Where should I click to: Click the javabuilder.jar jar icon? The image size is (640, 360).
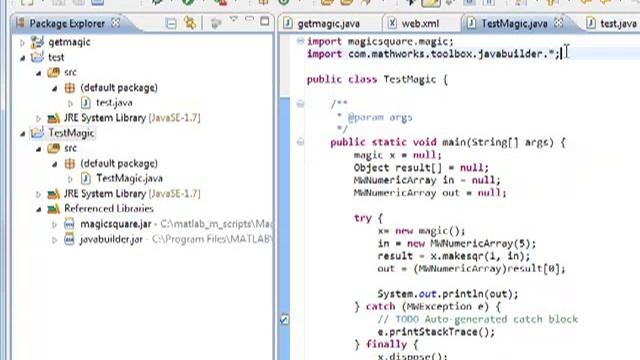69,239
